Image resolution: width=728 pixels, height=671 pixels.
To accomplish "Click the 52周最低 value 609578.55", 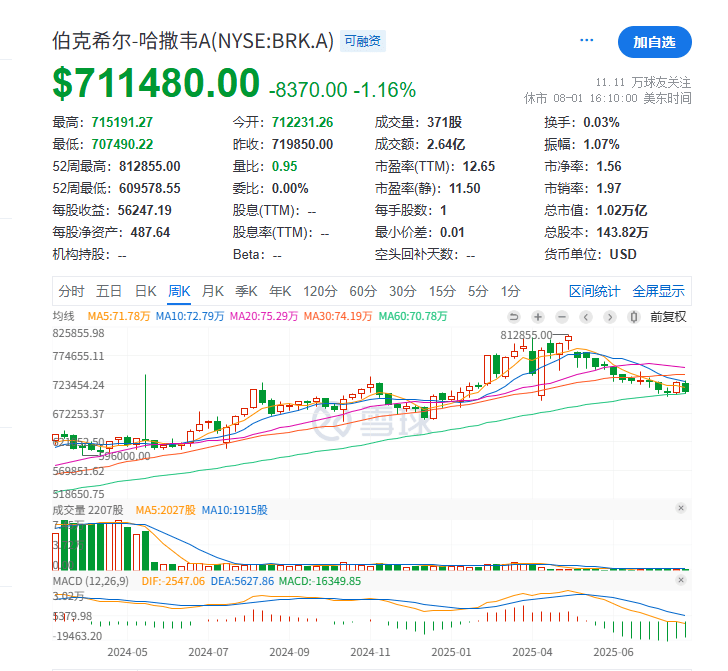I will click(150, 189).
